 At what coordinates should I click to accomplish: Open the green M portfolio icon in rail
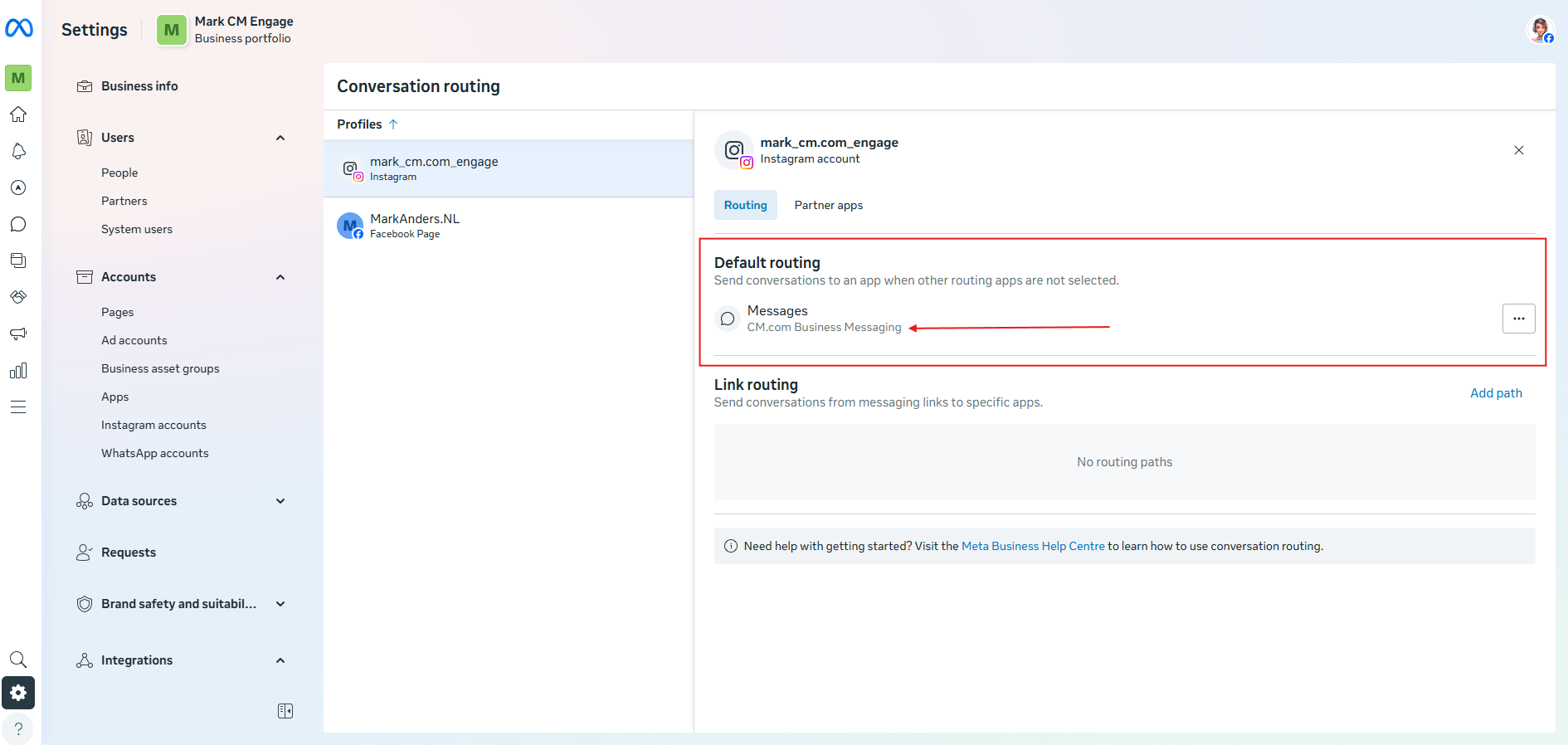click(x=18, y=78)
